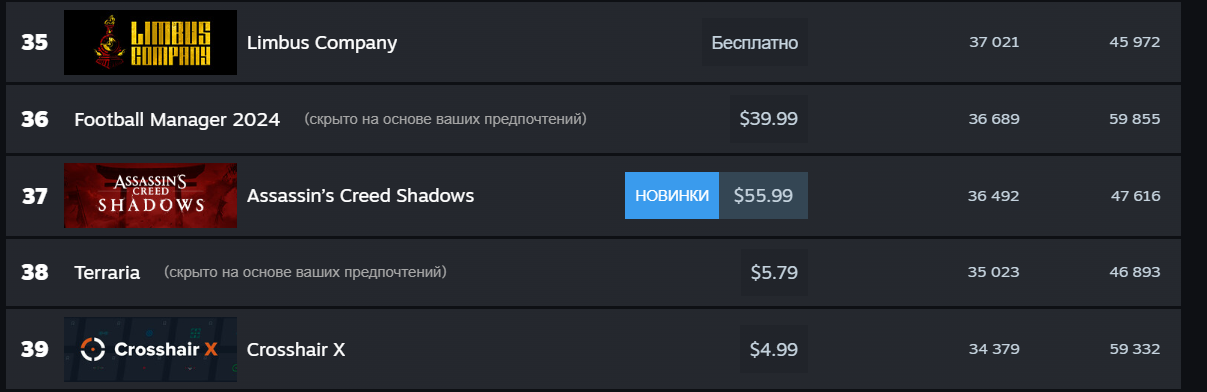Open the Terraria title link
This screenshot has width=1207, height=392.
point(107,272)
